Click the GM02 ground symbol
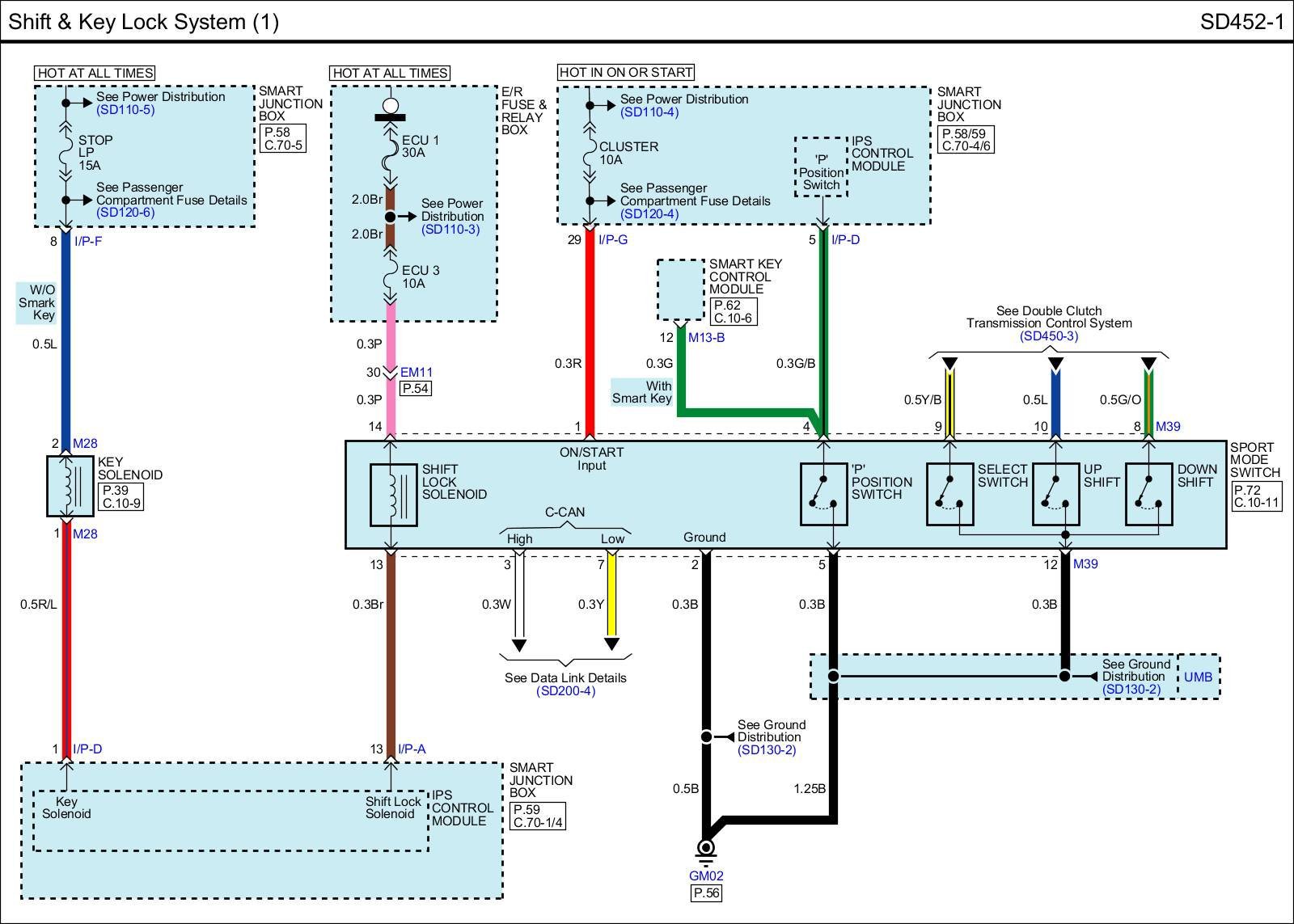 [x=706, y=851]
